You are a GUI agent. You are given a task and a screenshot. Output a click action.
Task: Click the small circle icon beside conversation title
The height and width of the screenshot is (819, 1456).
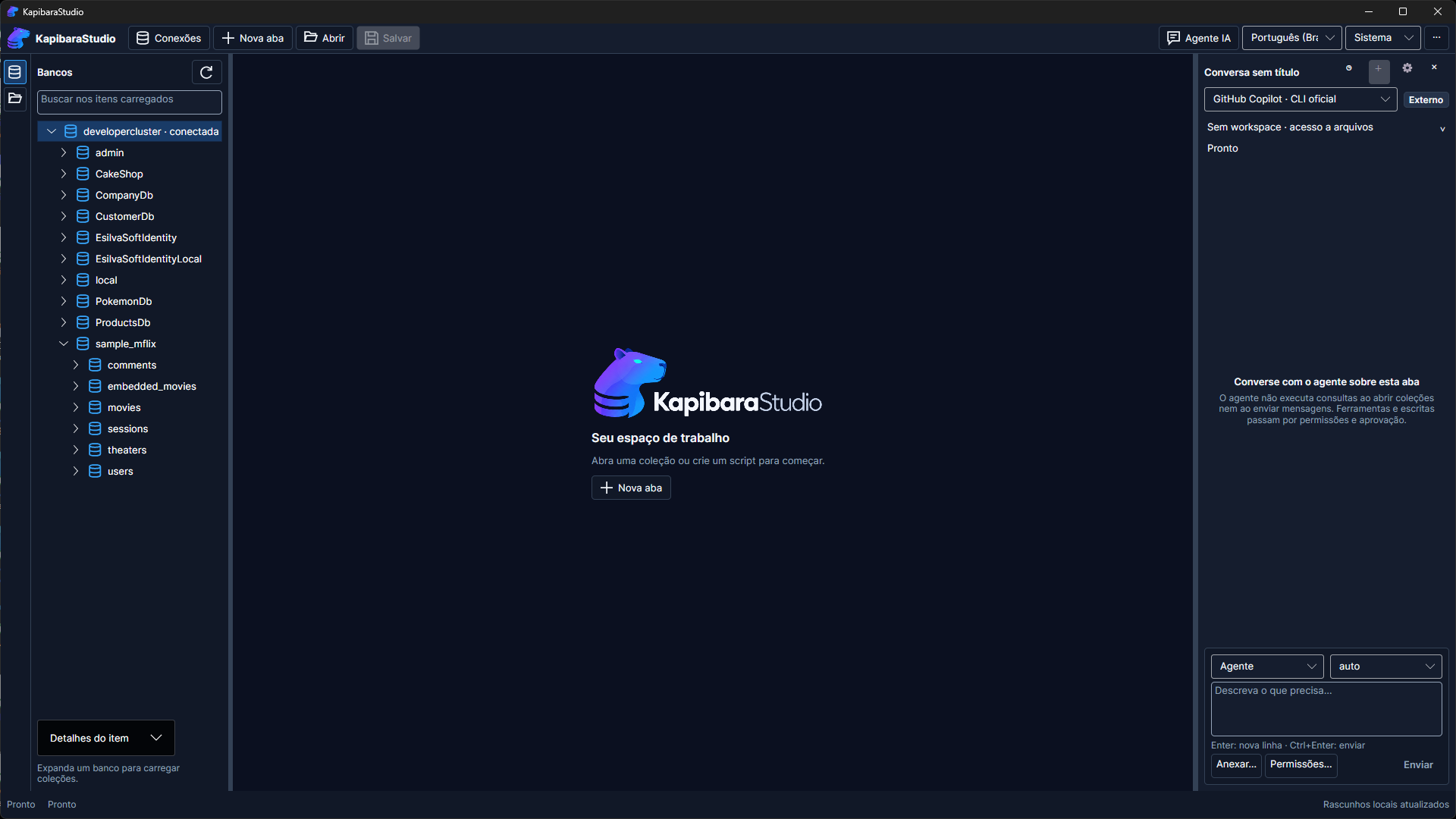pyautogui.click(x=1349, y=68)
